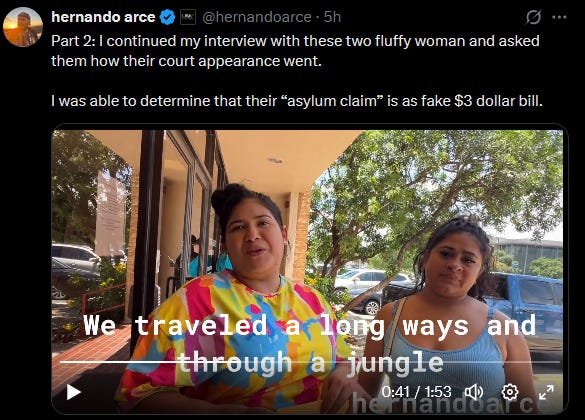Click the tweet paragraph starting 'Part 2:'
585x420 pixels.
(x=295, y=51)
